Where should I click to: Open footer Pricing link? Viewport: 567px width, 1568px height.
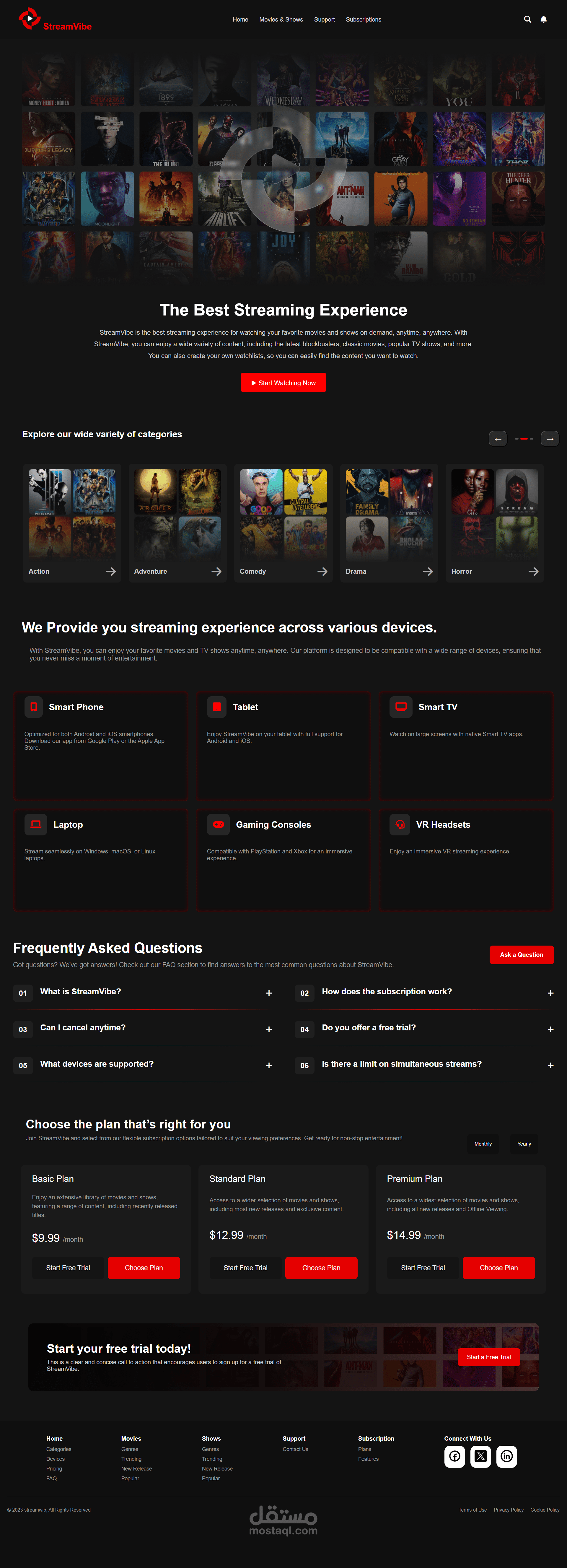(x=54, y=1469)
